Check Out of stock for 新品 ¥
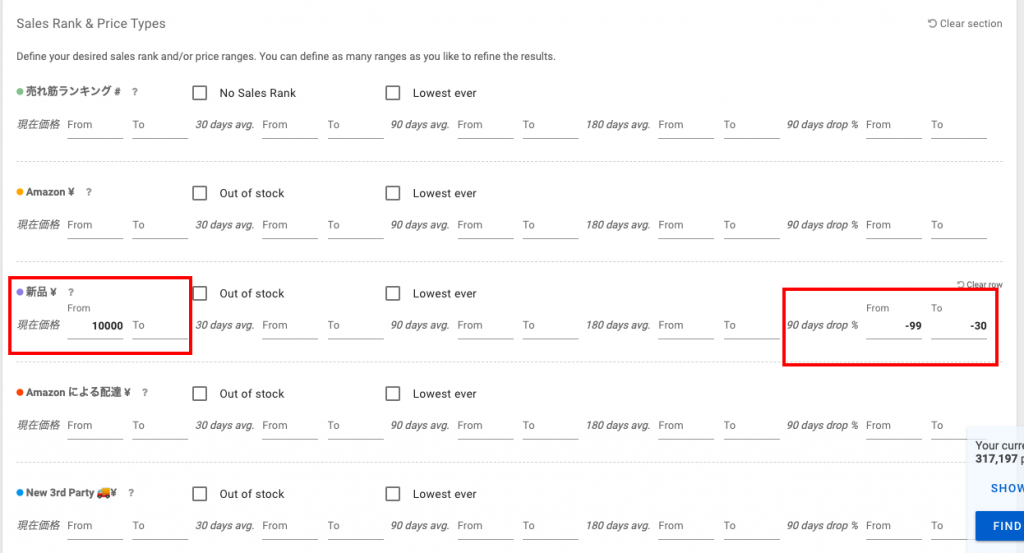Image resolution: width=1024 pixels, height=553 pixels. click(x=200, y=293)
